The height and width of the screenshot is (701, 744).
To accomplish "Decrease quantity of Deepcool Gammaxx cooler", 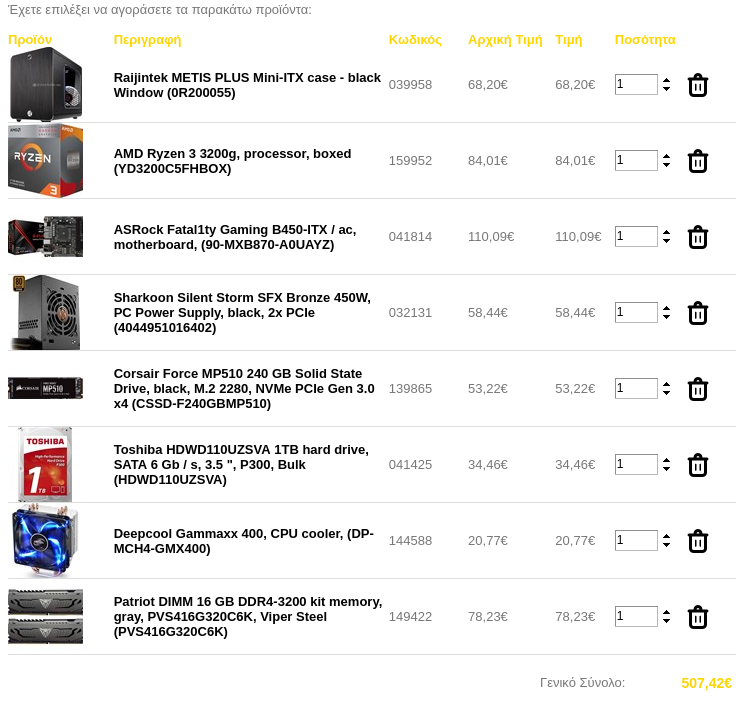I will pyautogui.click(x=666, y=544).
